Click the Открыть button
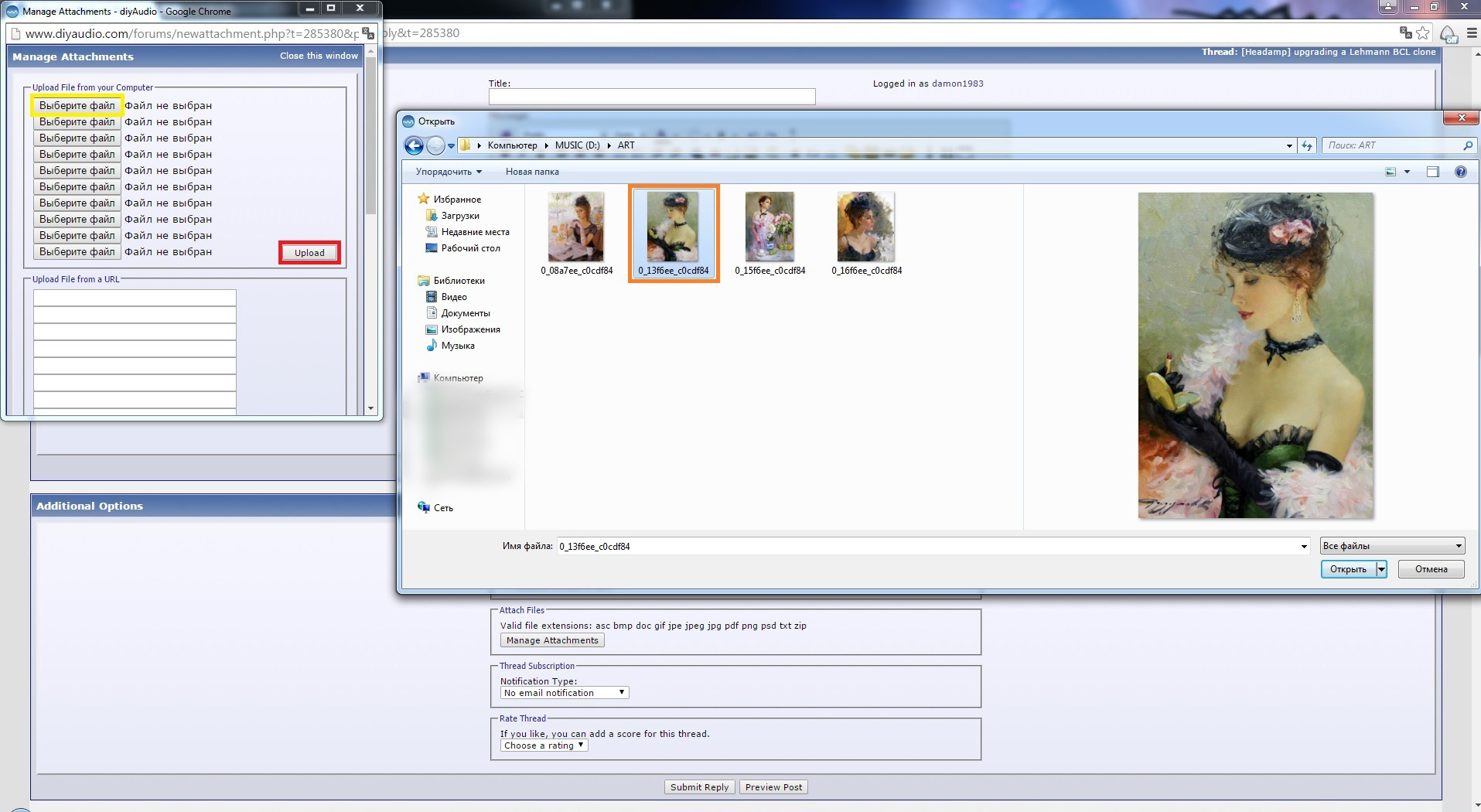 click(x=1348, y=569)
